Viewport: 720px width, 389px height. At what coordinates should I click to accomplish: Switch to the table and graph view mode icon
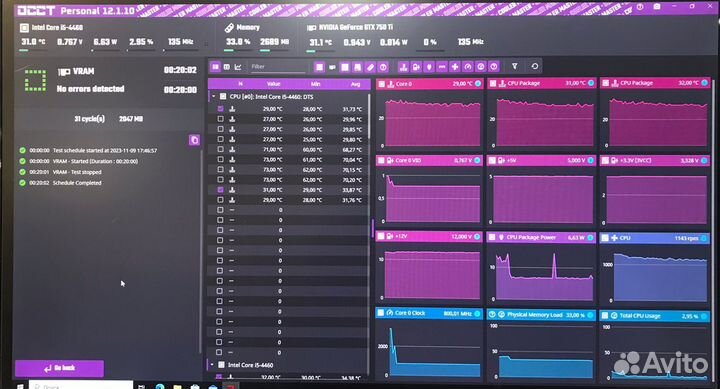coord(215,67)
